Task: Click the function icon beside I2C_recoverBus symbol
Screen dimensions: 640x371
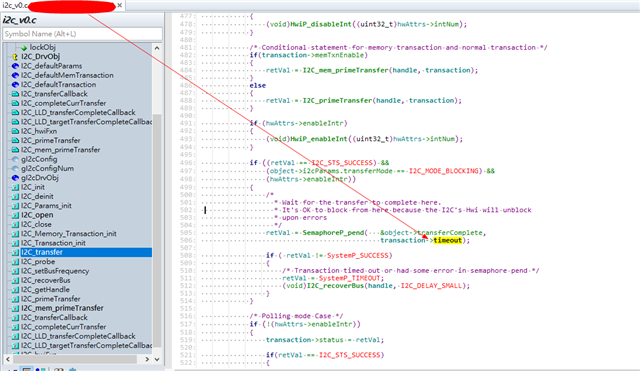Action: point(15,280)
